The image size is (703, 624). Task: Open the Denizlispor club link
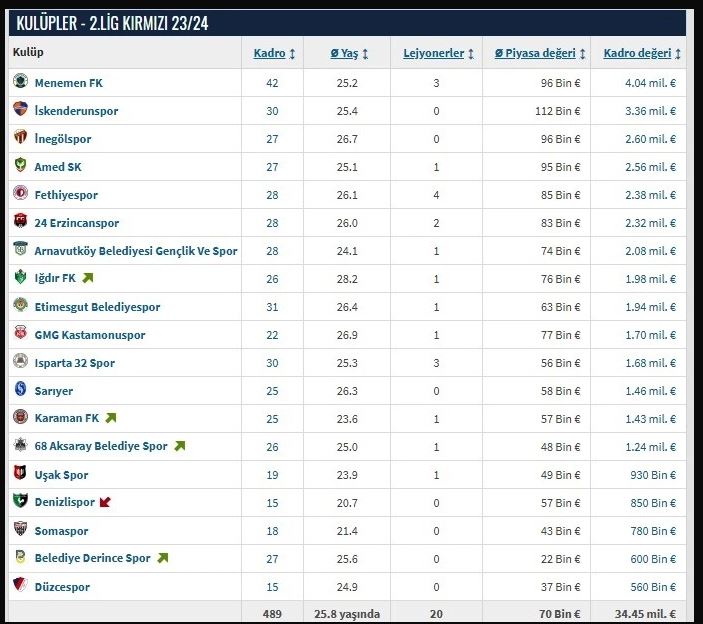point(65,502)
